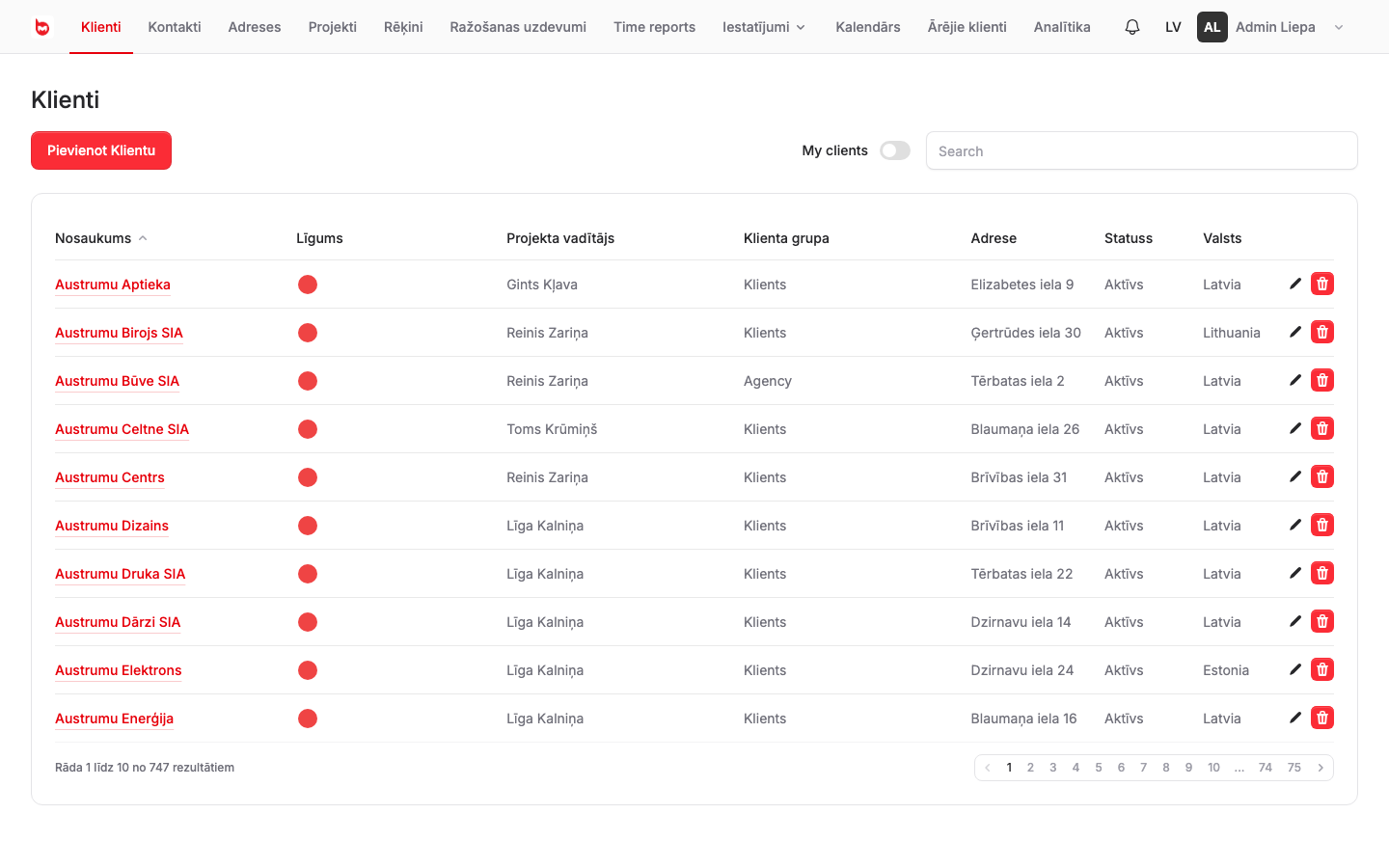Edit Austrumu Dizains pencil icon

(1295, 525)
